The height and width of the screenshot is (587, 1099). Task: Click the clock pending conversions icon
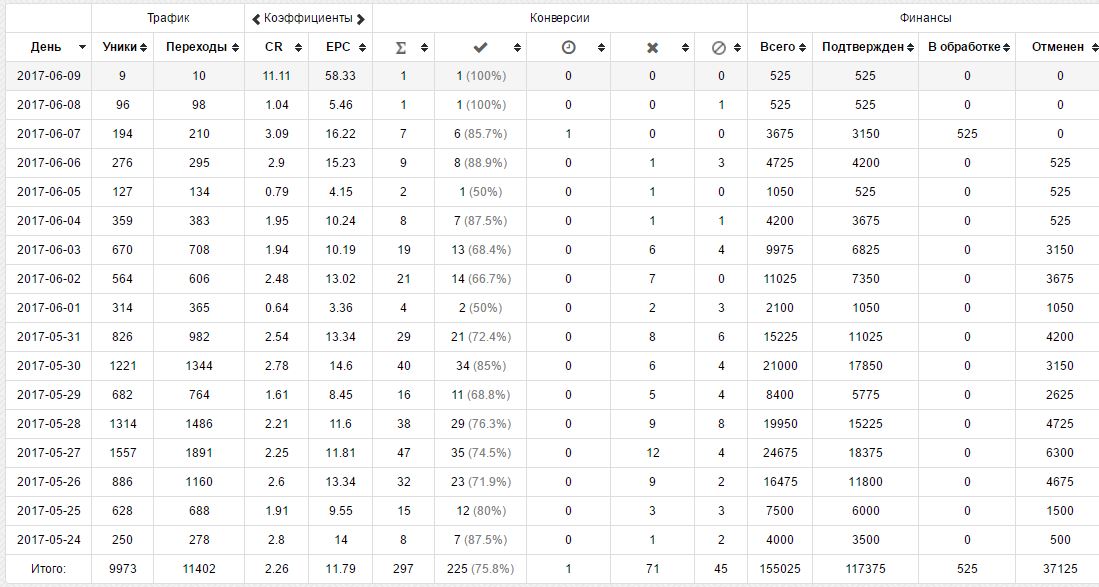click(568, 48)
